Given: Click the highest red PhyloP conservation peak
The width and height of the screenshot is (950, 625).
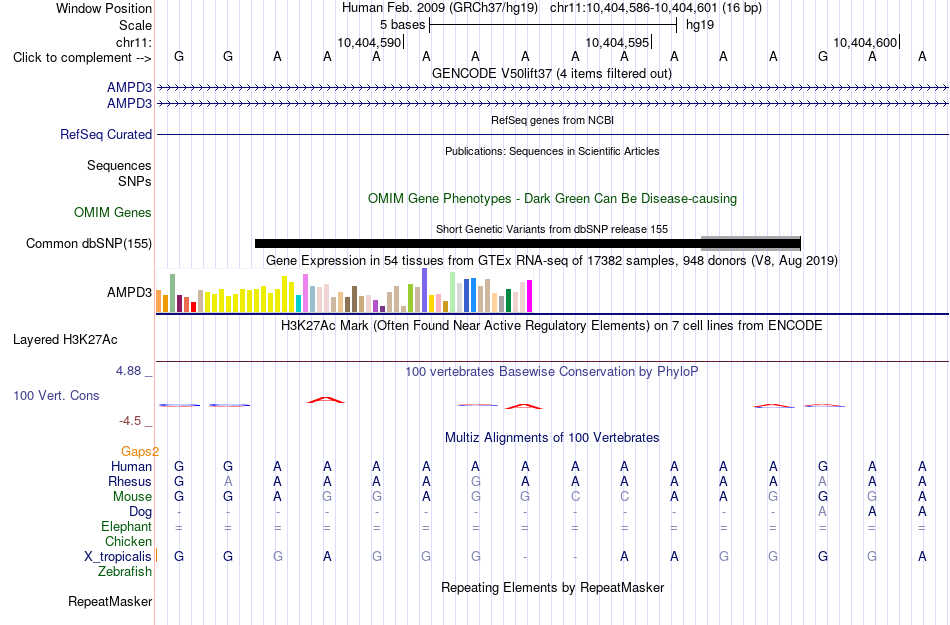Looking at the screenshot, I should click(326, 400).
